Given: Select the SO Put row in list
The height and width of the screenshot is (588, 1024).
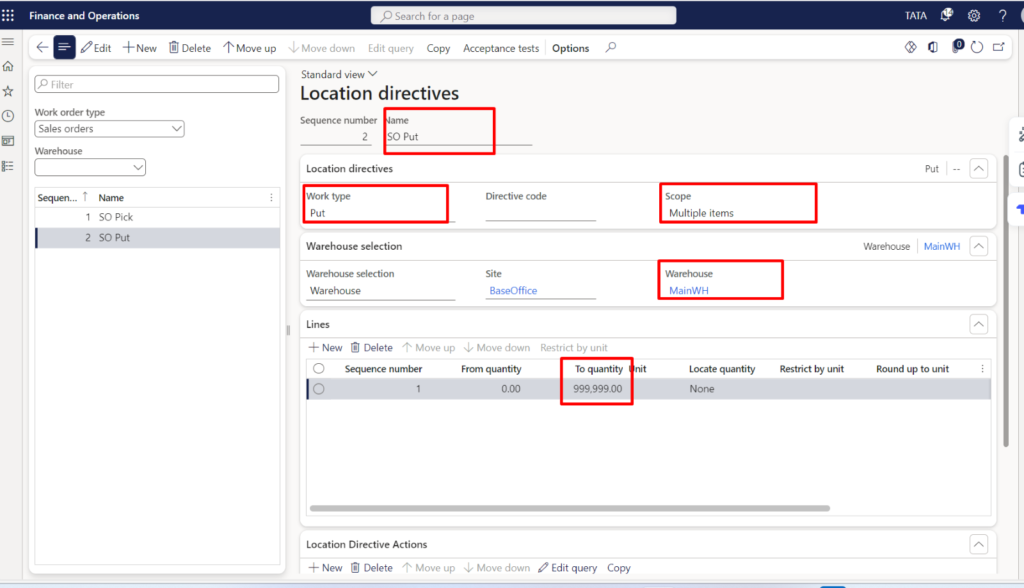Looking at the screenshot, I should [157, 238].
